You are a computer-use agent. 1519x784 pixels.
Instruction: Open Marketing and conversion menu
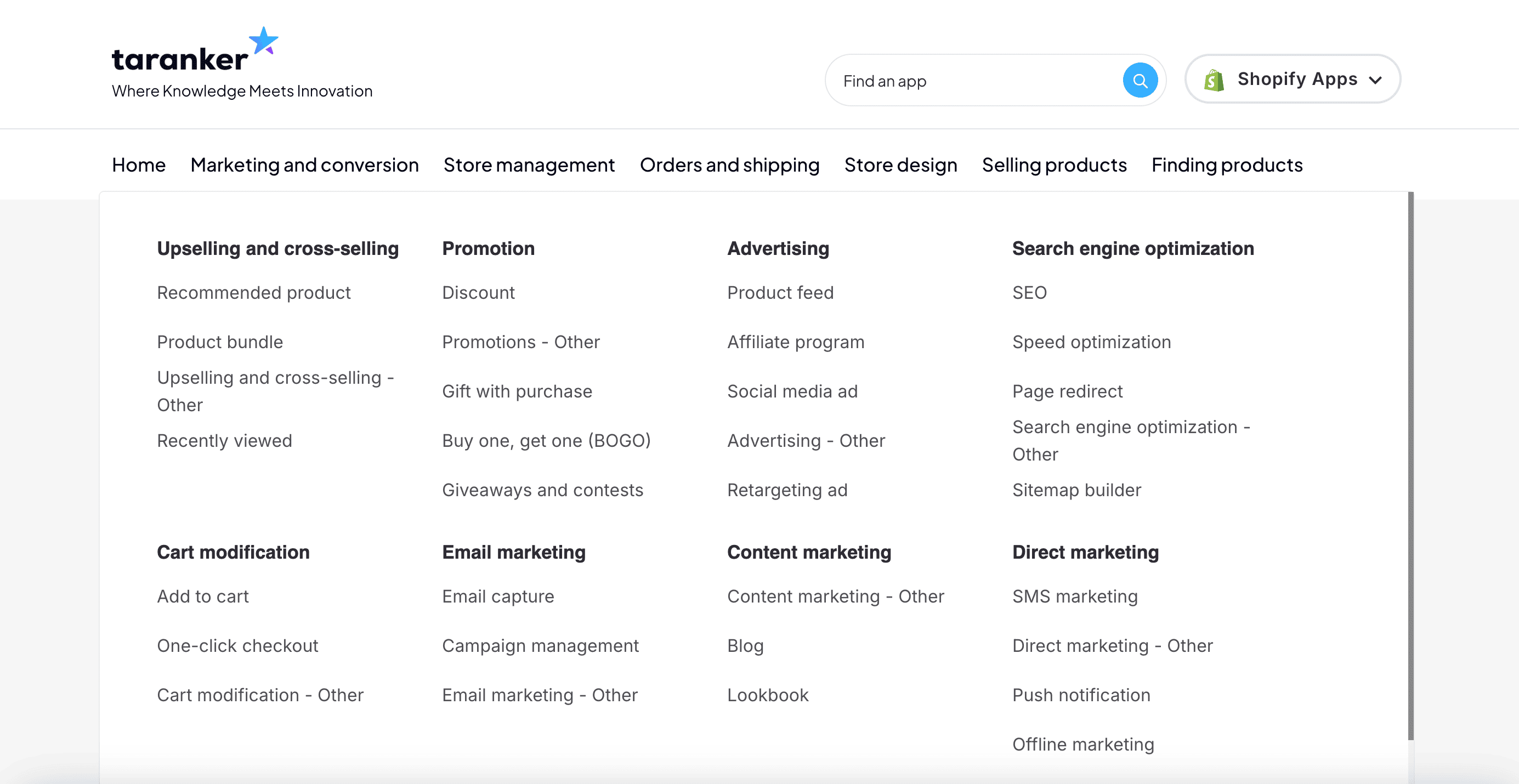[304, 165]
